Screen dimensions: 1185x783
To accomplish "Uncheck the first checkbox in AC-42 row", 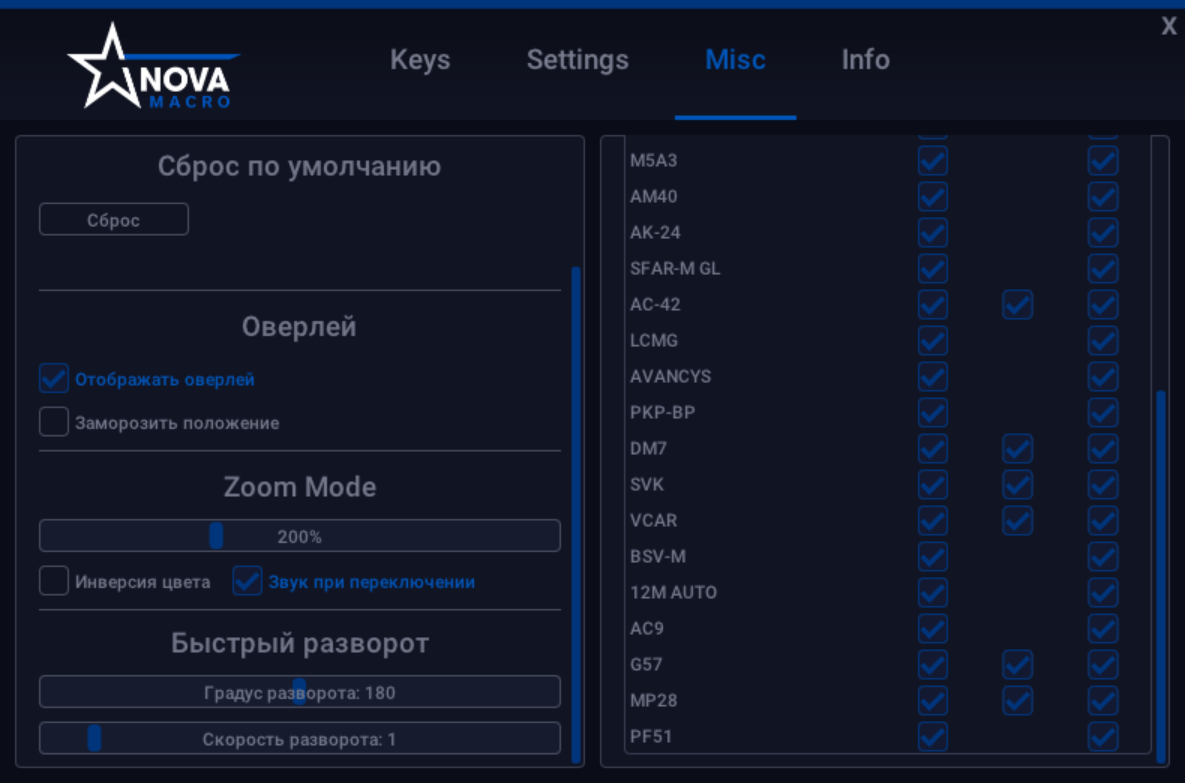I will tap(933, 305).
